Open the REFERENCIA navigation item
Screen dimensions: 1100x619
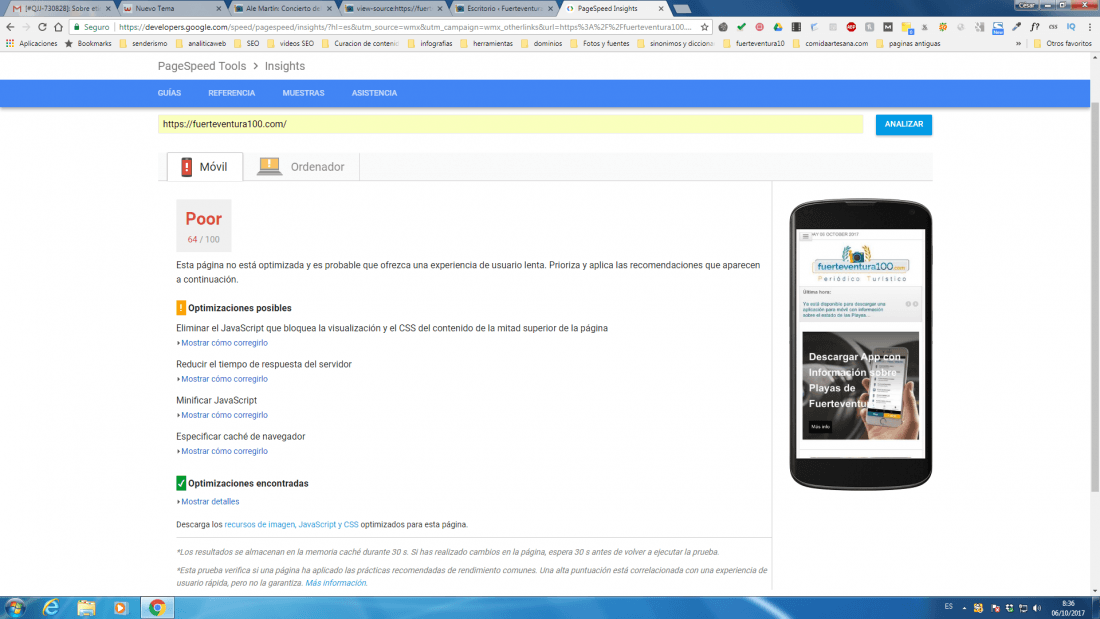[x=232, y=93]
